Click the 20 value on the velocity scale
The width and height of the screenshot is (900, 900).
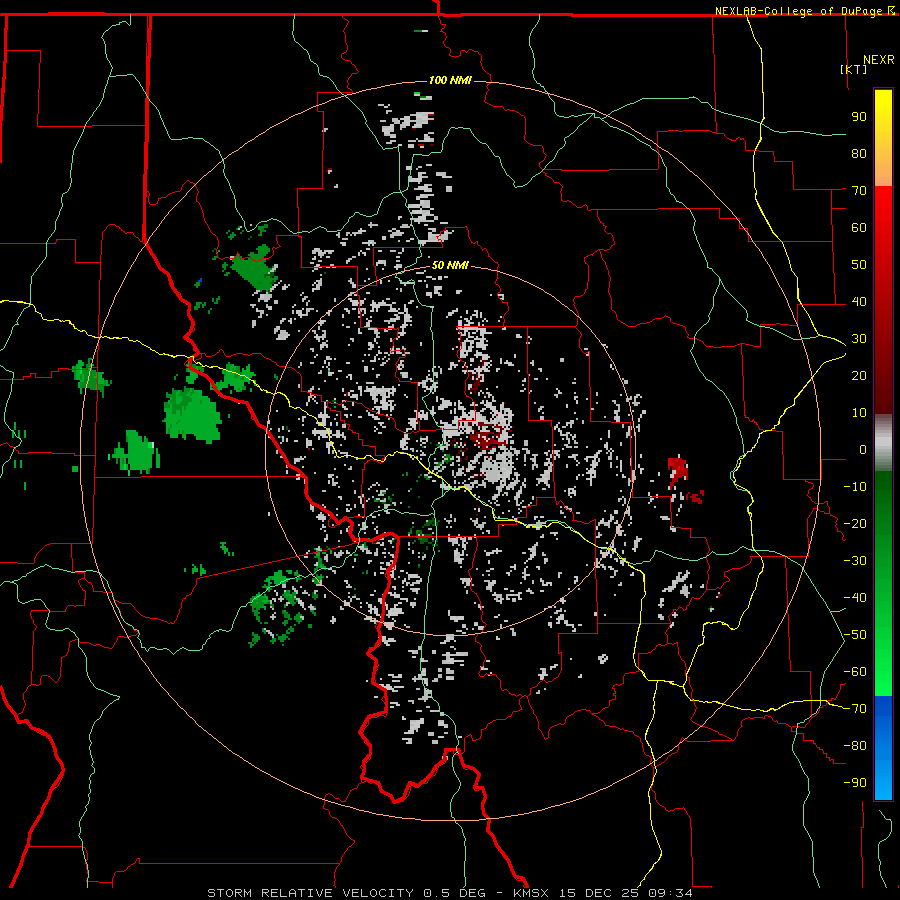(859, 376)
